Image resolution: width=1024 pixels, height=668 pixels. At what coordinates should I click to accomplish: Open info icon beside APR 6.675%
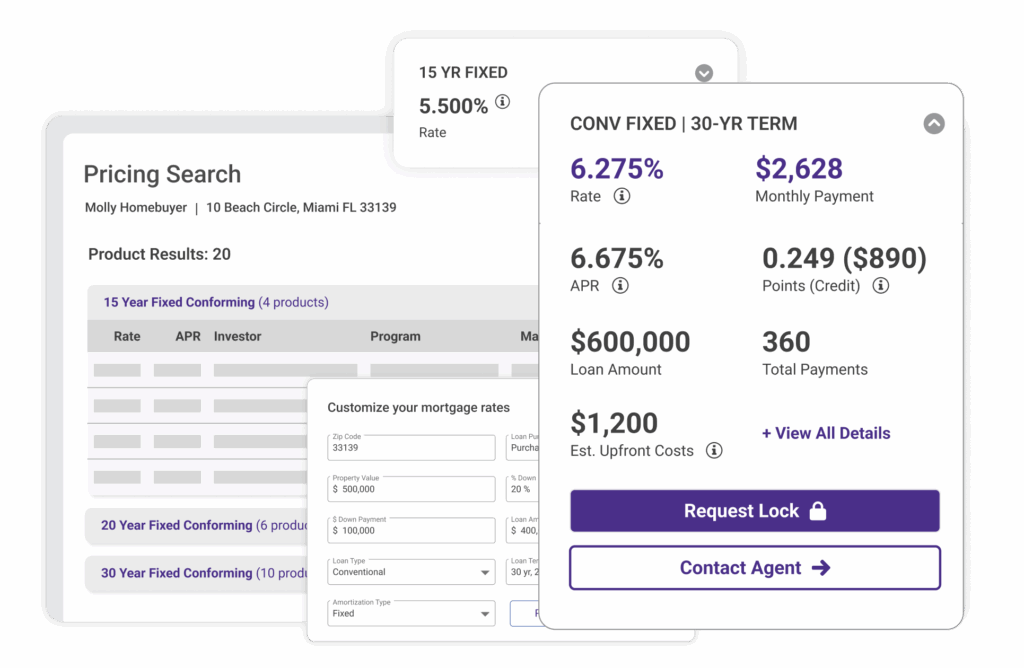(x=620, y=285)
